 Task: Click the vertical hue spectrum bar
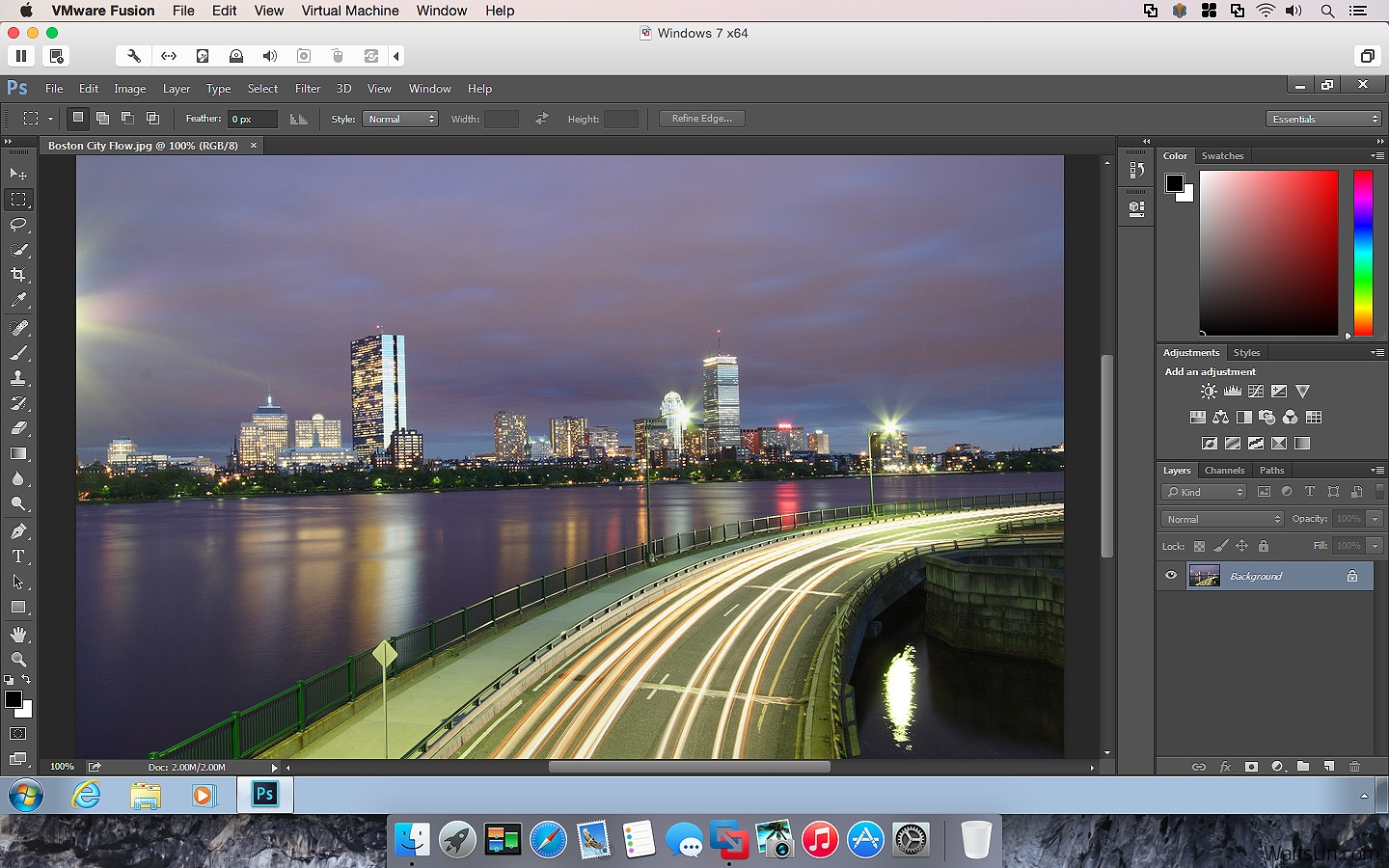coord(1362,253)
